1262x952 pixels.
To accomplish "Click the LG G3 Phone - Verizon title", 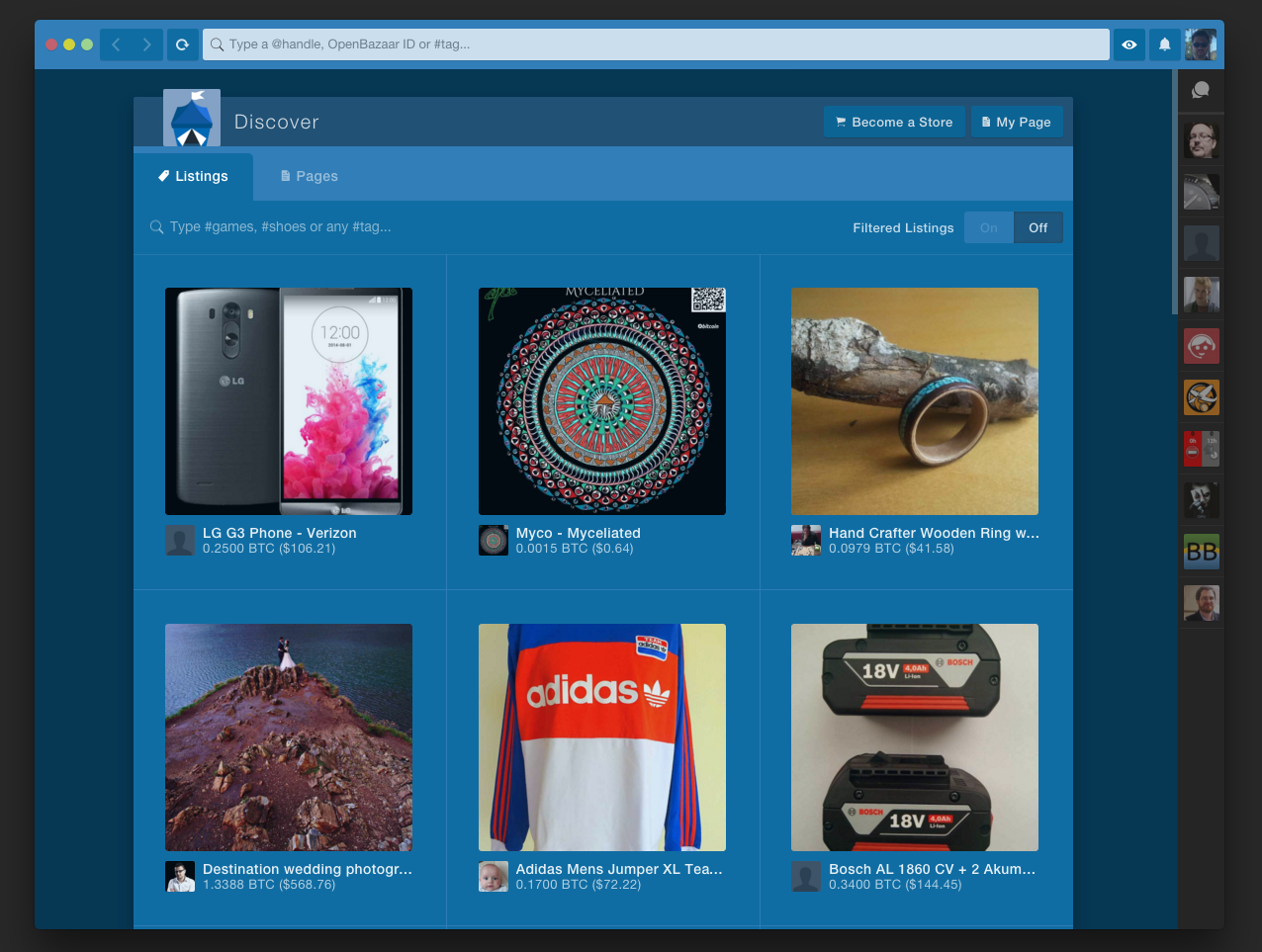I will 280,533.
